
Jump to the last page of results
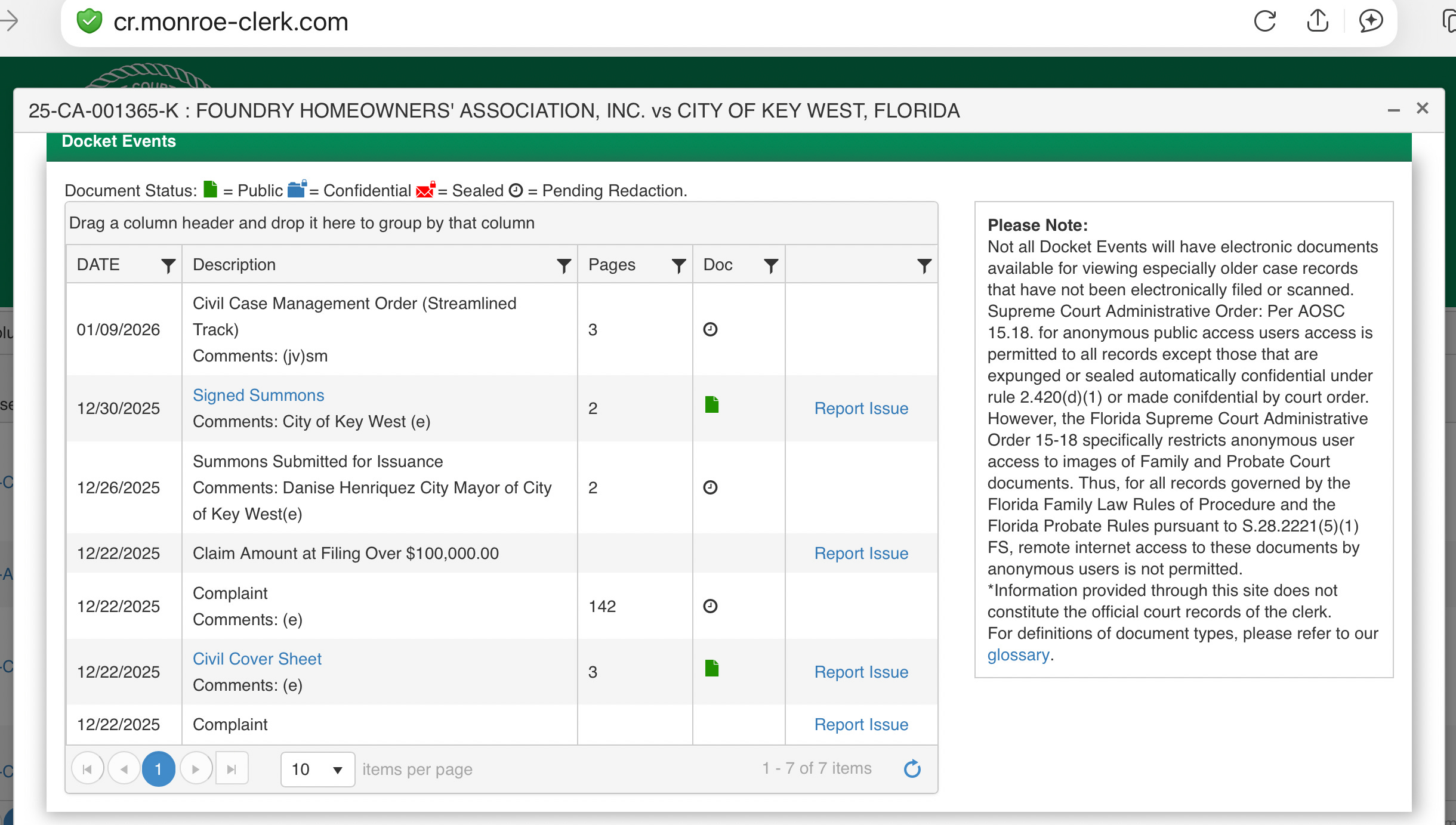232,769
